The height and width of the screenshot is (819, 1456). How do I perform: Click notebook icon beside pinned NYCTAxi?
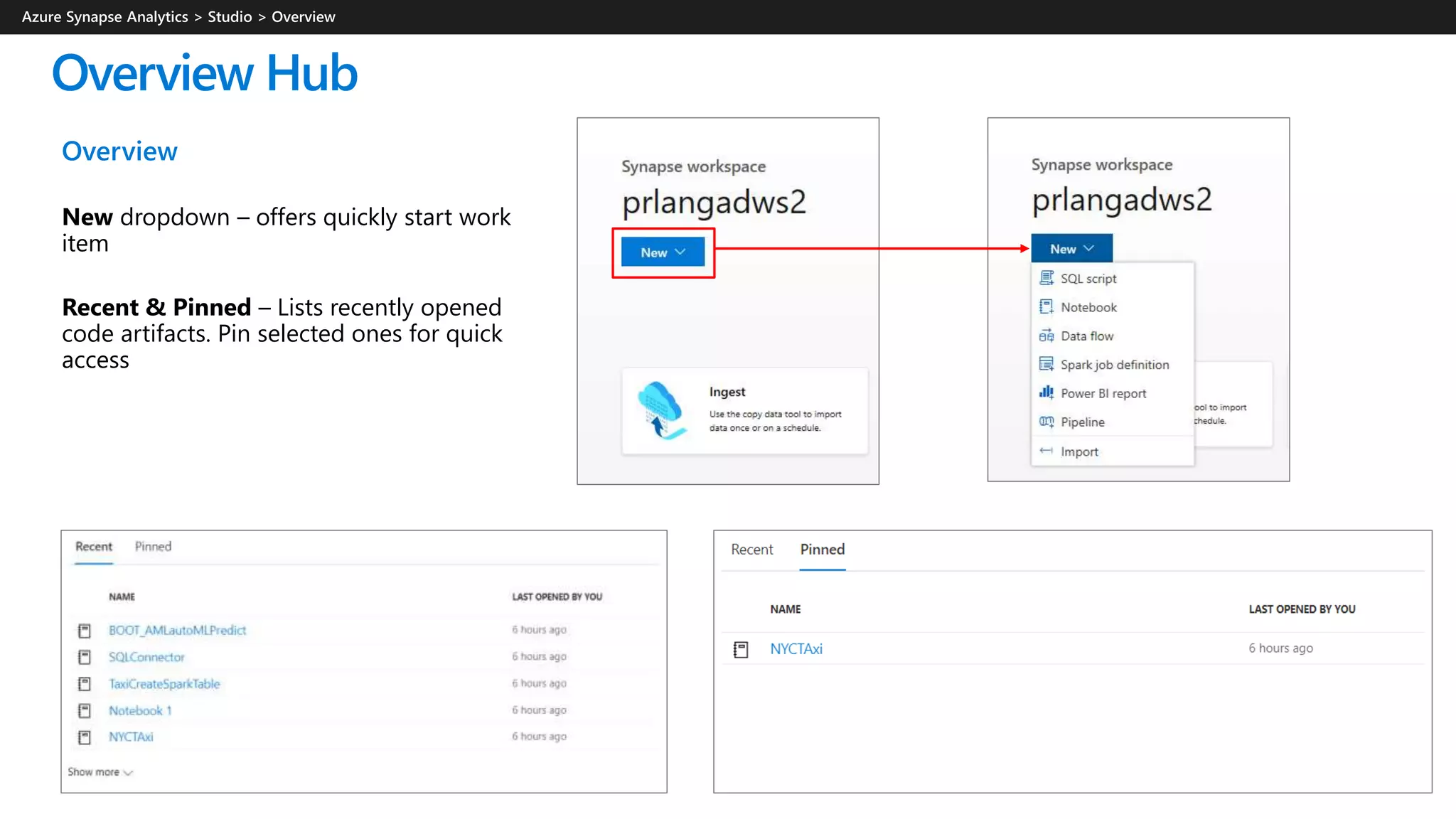pos(741,649)
